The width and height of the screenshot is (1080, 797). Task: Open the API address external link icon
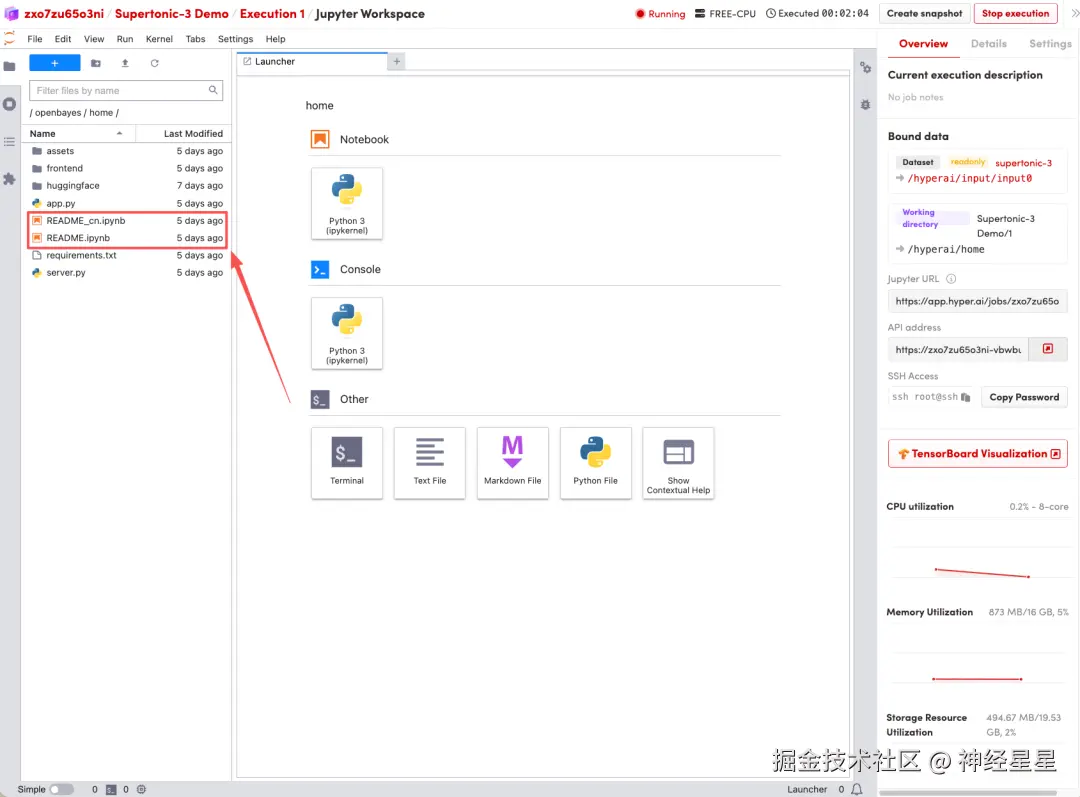pos(1048,349)
